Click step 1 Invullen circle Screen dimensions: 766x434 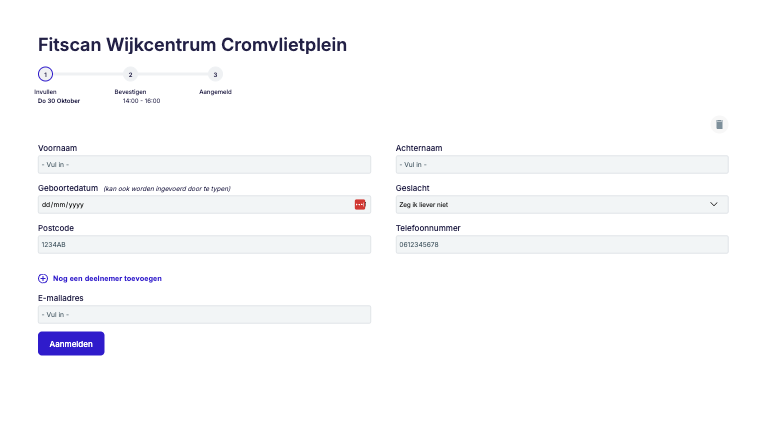click(45, 74)
